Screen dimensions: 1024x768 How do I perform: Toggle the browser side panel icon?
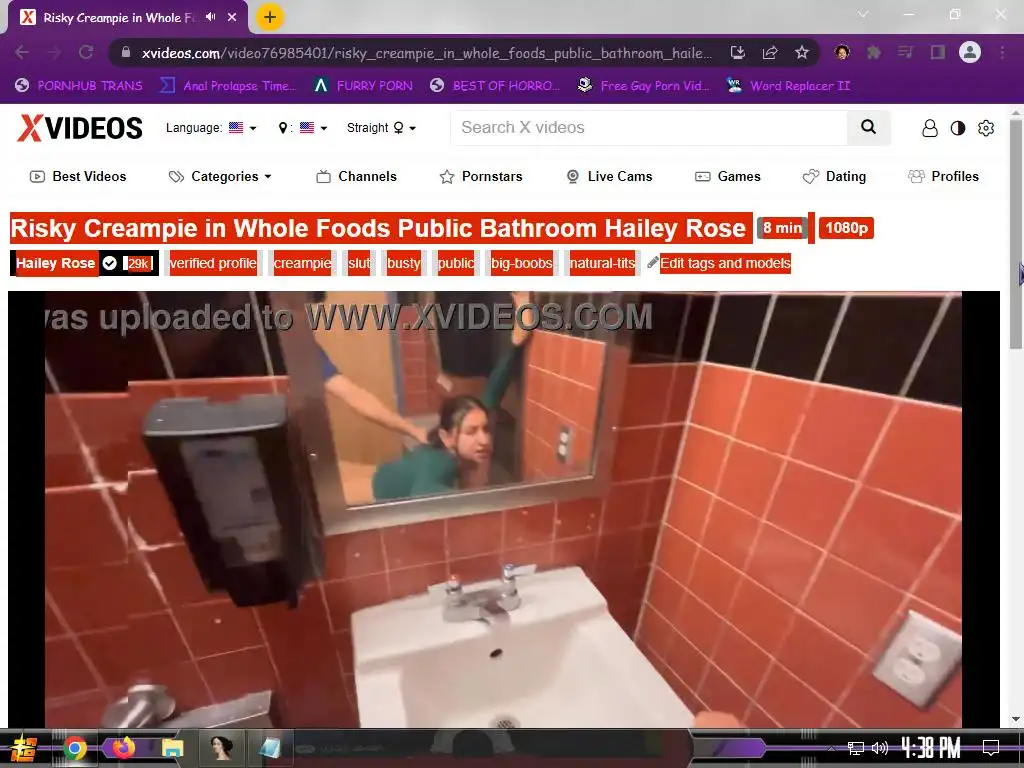click(x=938, y=52)
